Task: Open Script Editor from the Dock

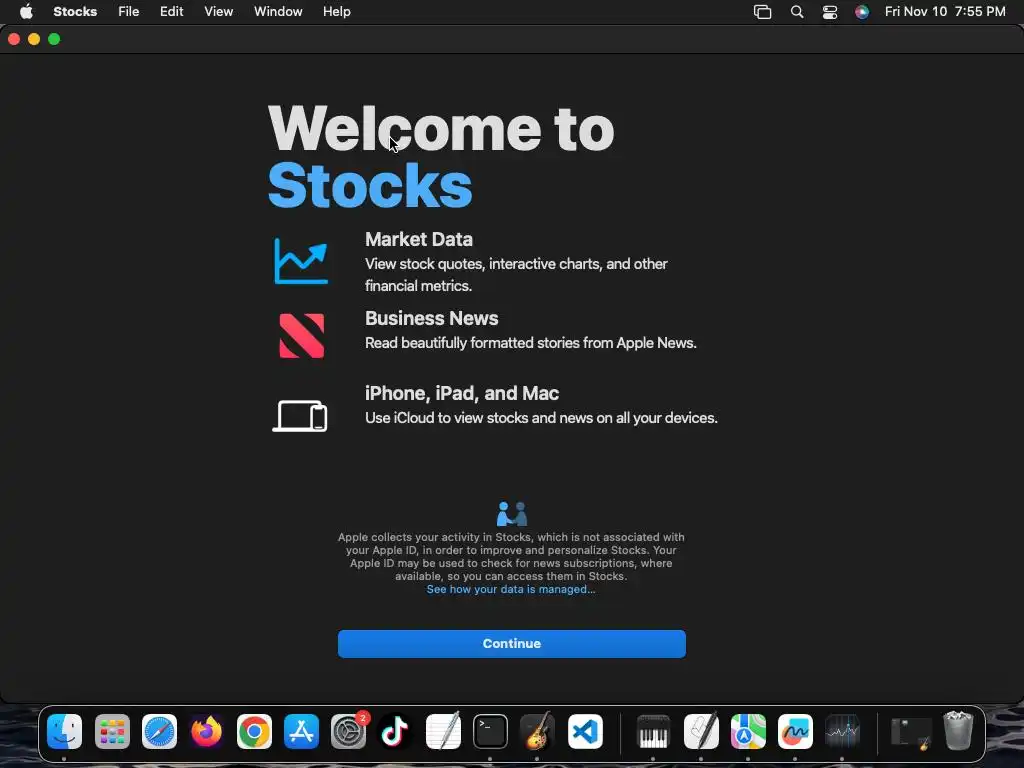Action: tap(701, 731)
